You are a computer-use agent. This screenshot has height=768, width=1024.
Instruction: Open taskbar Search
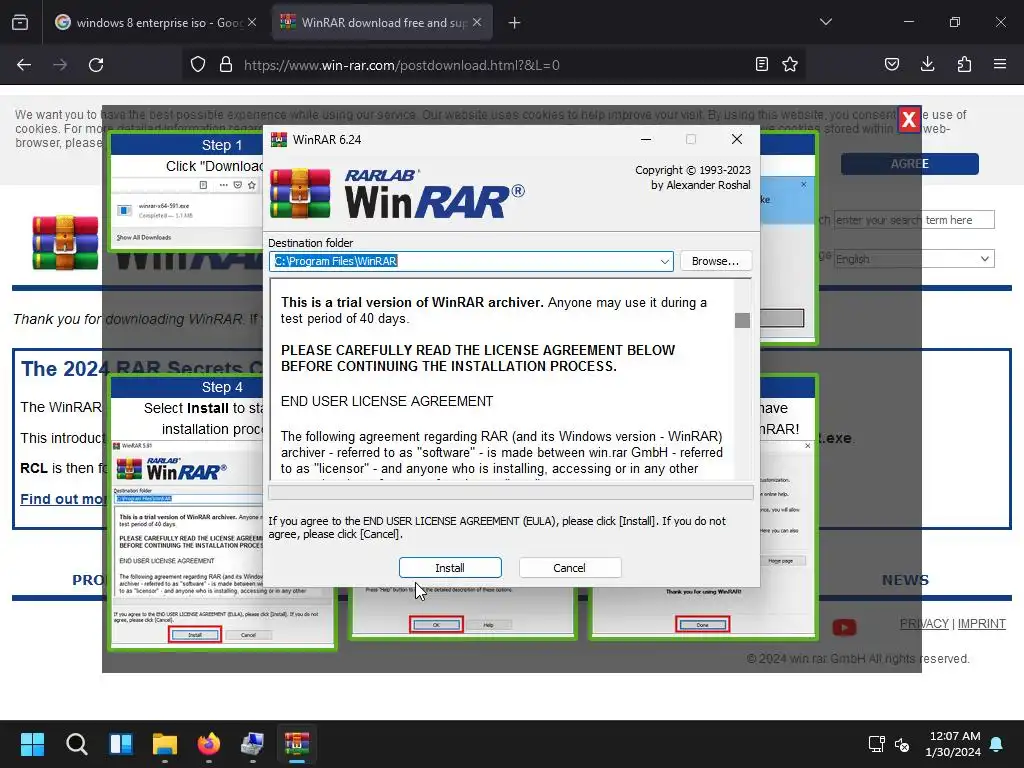(x=76, y=744)
